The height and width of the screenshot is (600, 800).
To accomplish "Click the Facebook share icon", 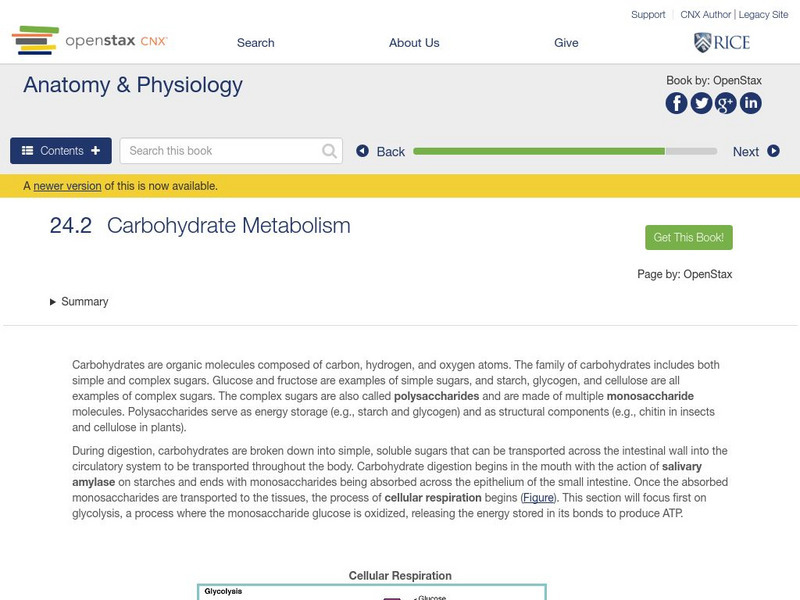I will (677, 103).
